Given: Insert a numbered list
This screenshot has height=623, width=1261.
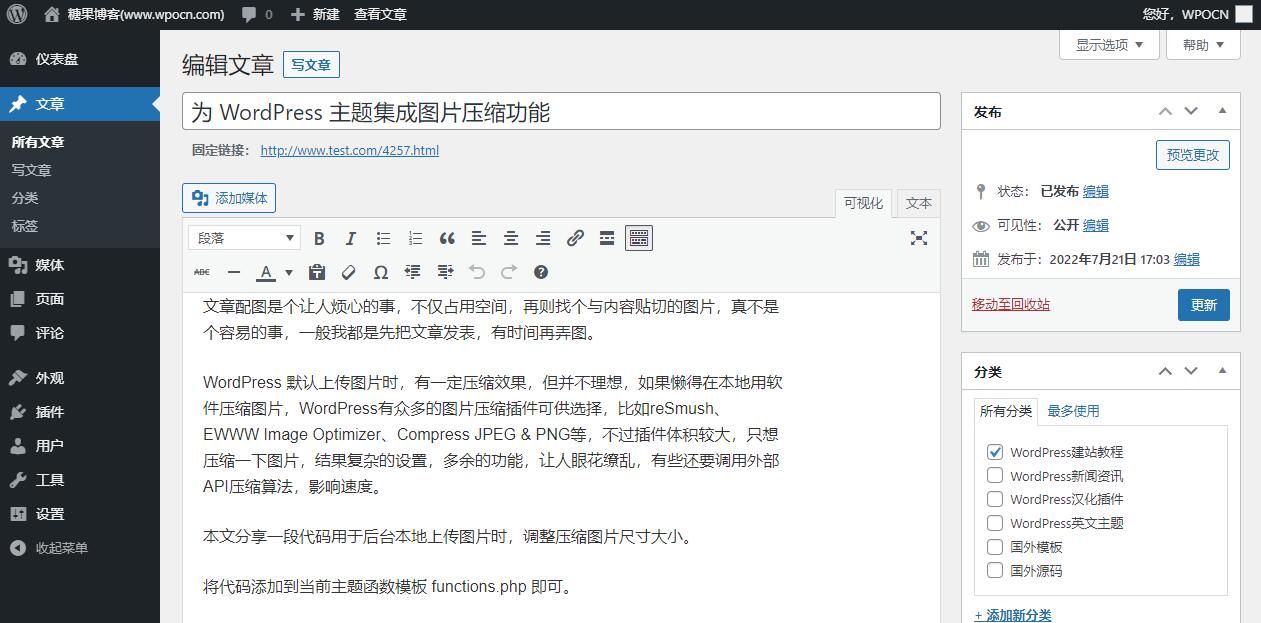Looking at the screenshot, I should (415, 238).
